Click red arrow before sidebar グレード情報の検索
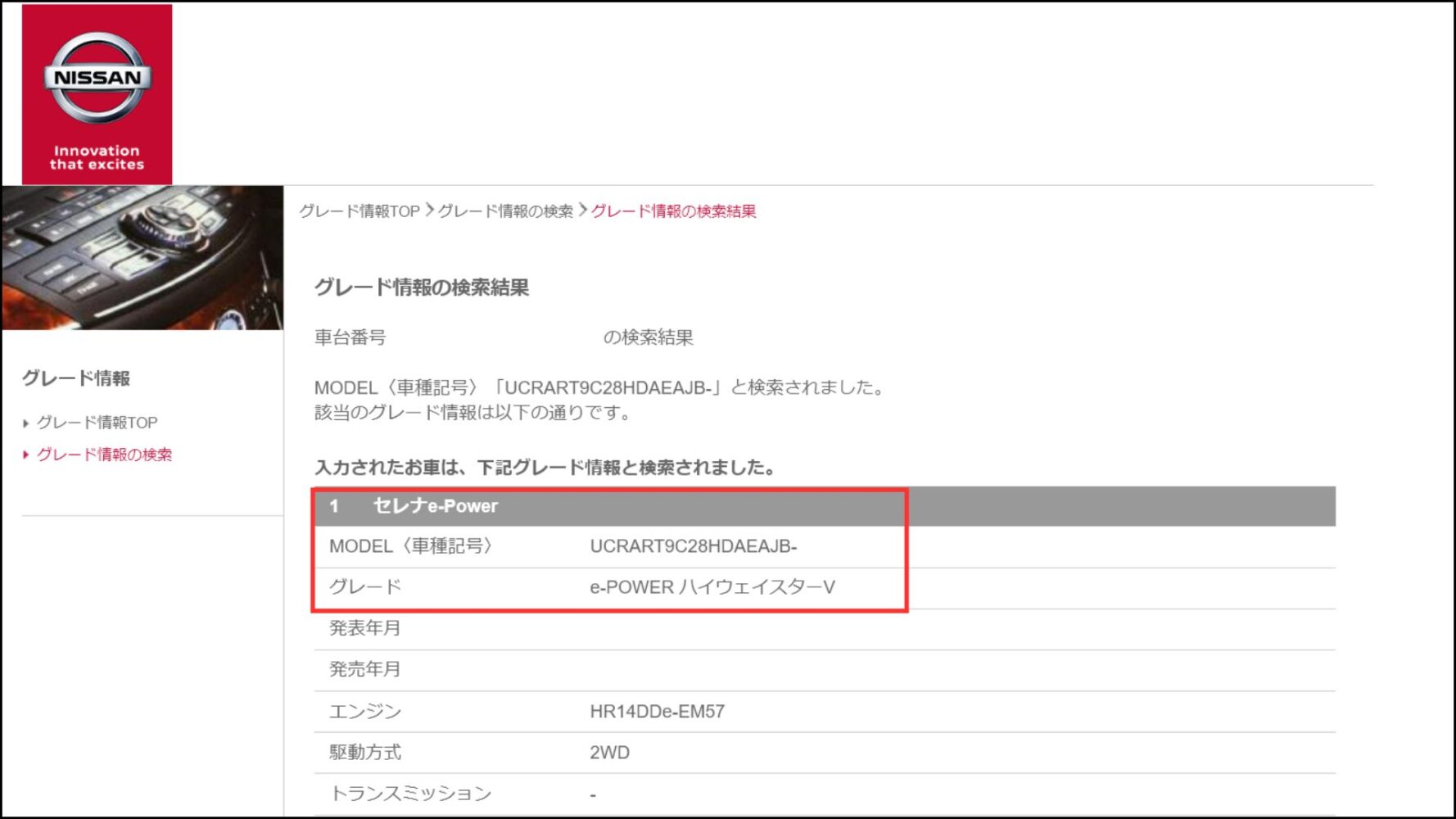Screen dimensions: 1456x819 coord(26,455)
